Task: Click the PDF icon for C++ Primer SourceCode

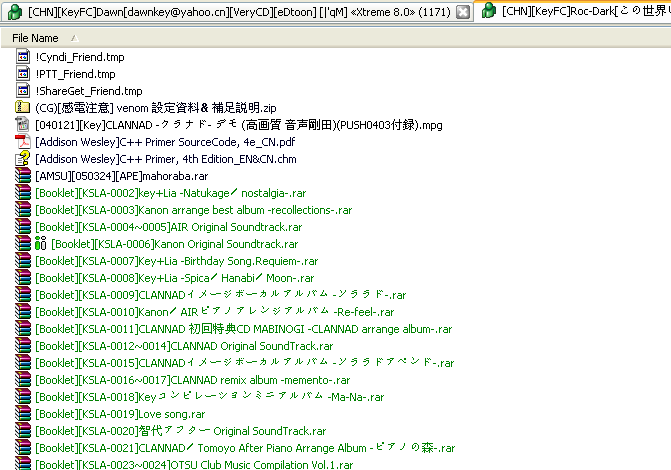Action: pyautogui.click(x=23, y=142)
